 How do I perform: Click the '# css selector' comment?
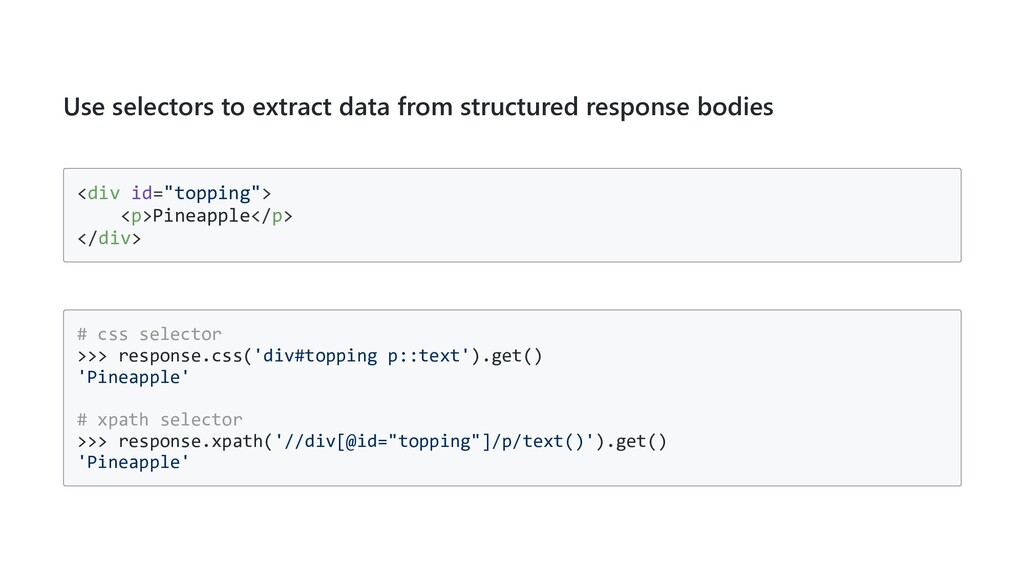tap(149, 333)
